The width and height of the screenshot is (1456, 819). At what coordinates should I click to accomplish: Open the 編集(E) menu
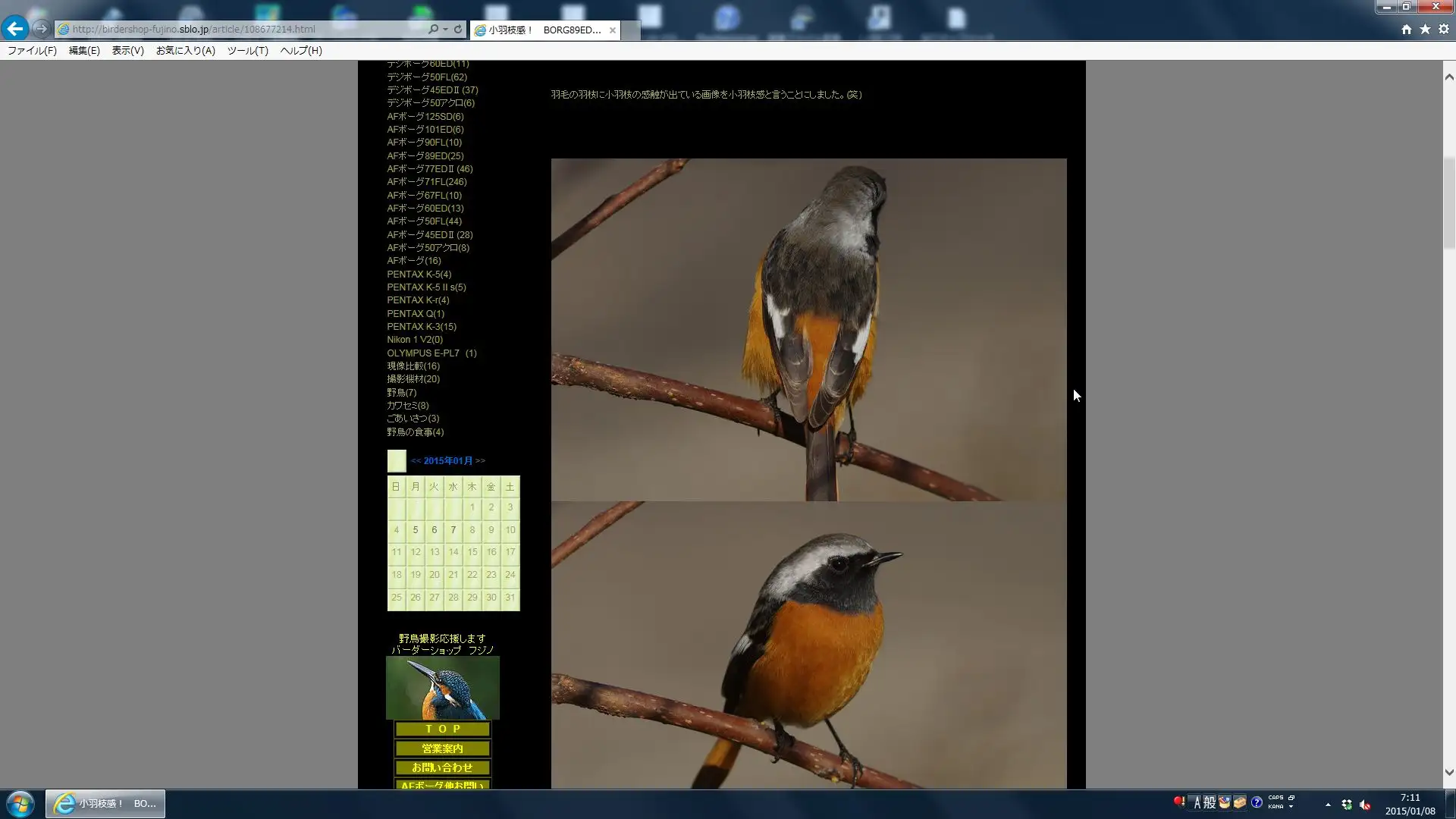point(84,51)
